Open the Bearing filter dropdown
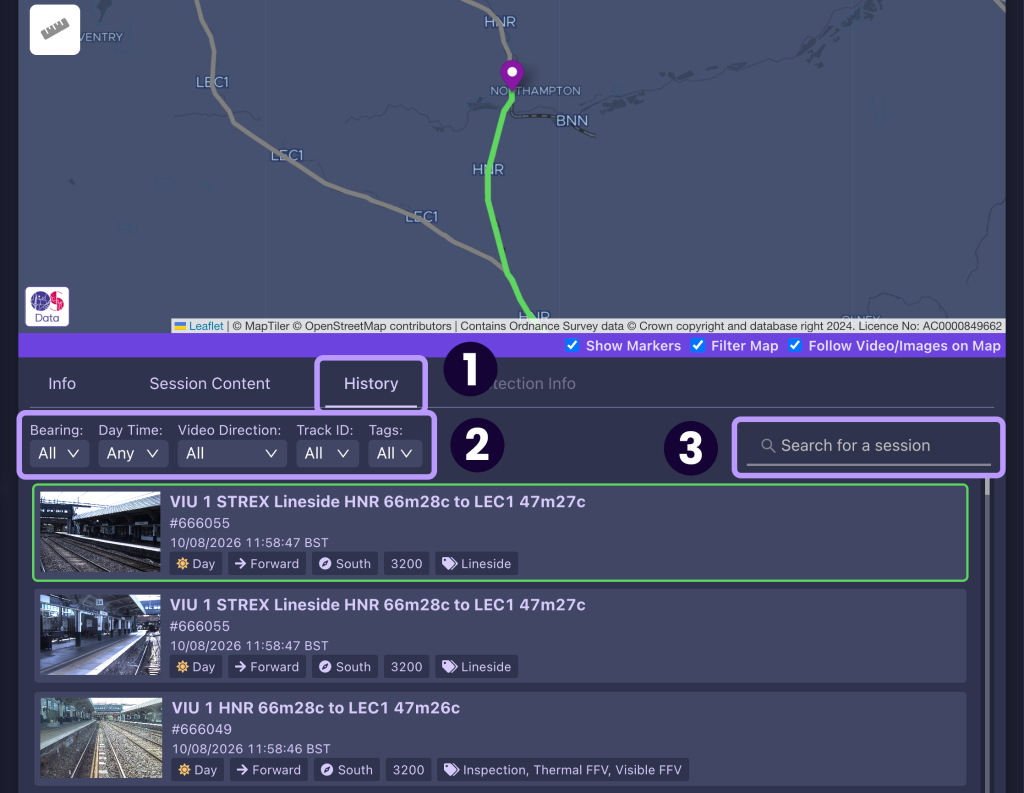This screenshot has height=793, width=1024. 59,453
